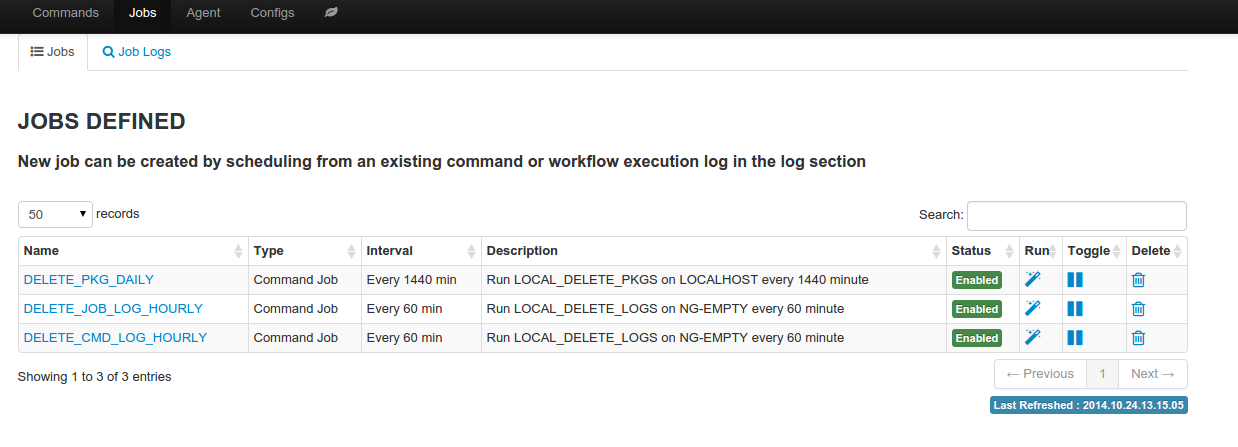Open the DELETE_PKG_DAILY job link
Image resolution: width=1238 pixels, height=447 pixels.
pyautogui.click(x=89, y=280)
